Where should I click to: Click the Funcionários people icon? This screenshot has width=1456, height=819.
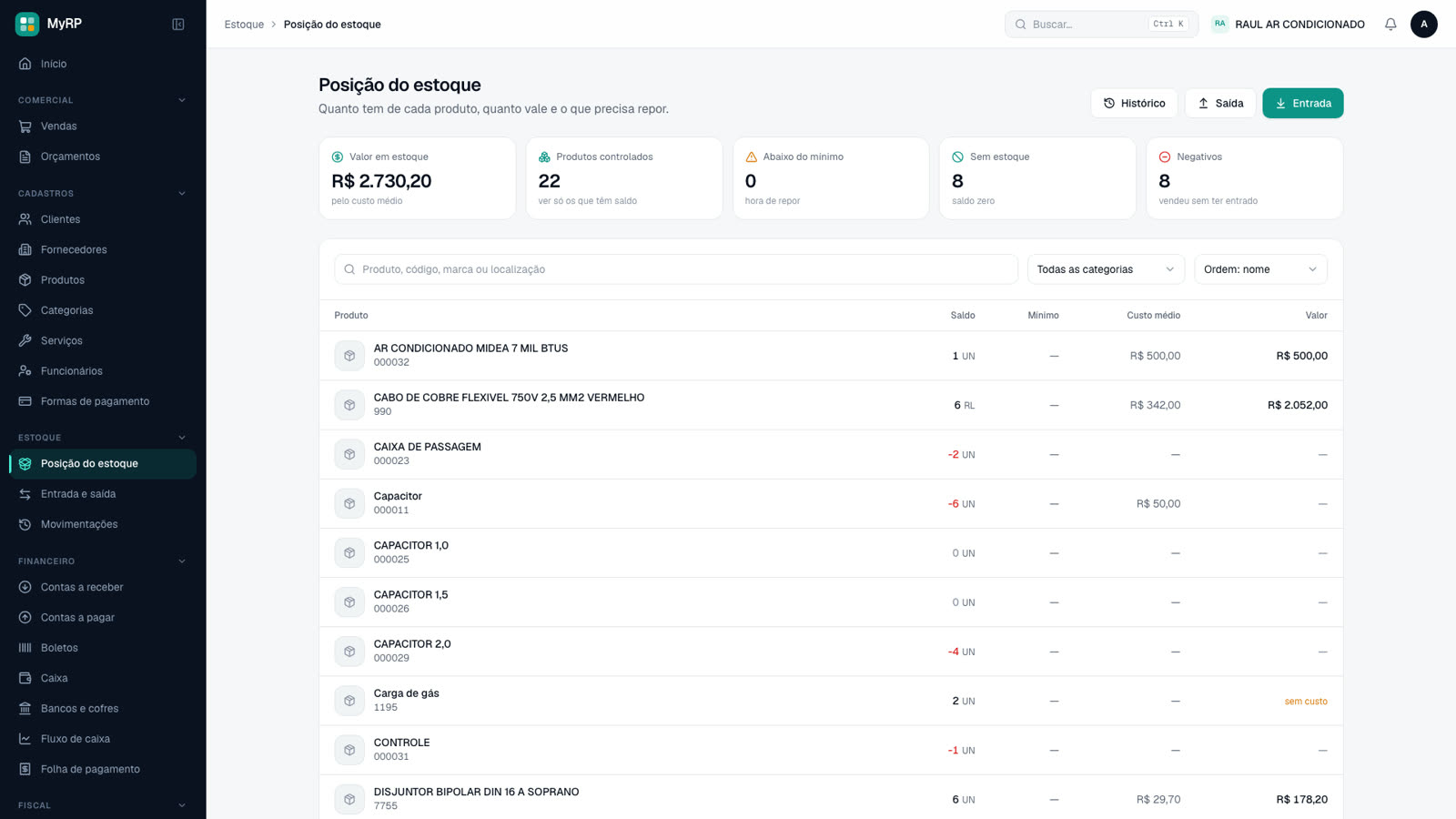[25, 371]
